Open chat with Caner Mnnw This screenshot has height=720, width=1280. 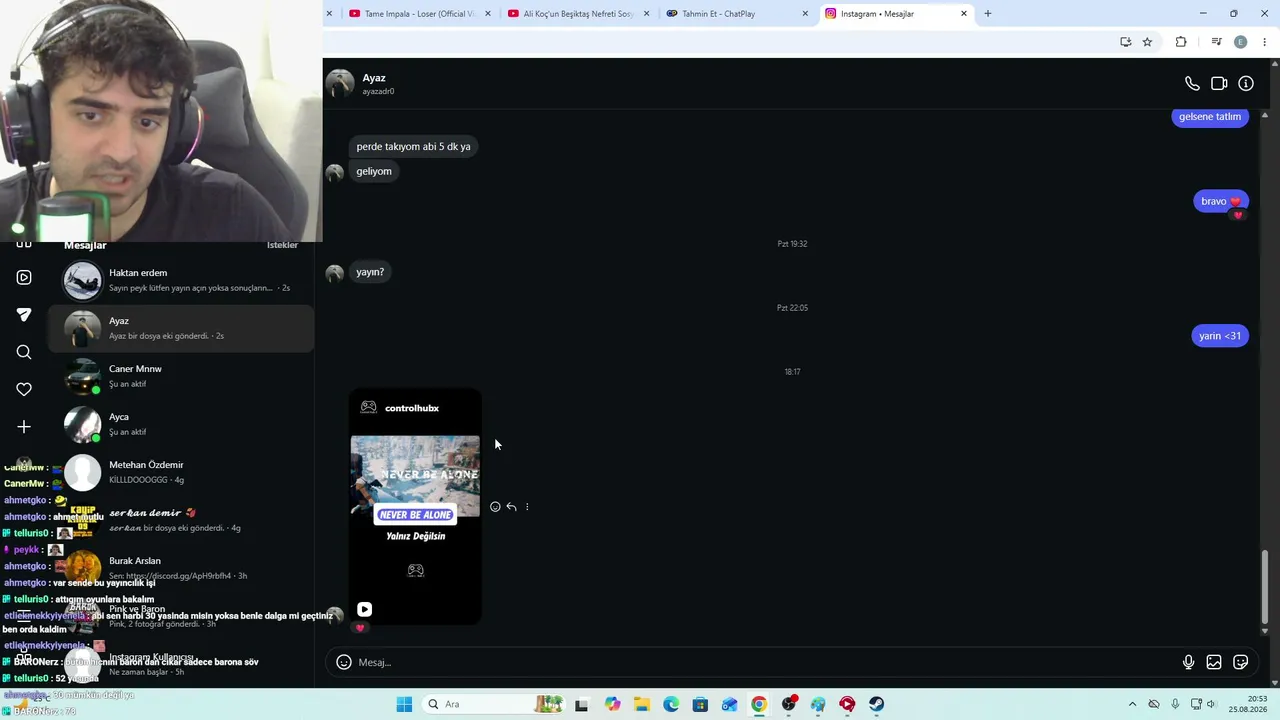(x=181, y=376)
